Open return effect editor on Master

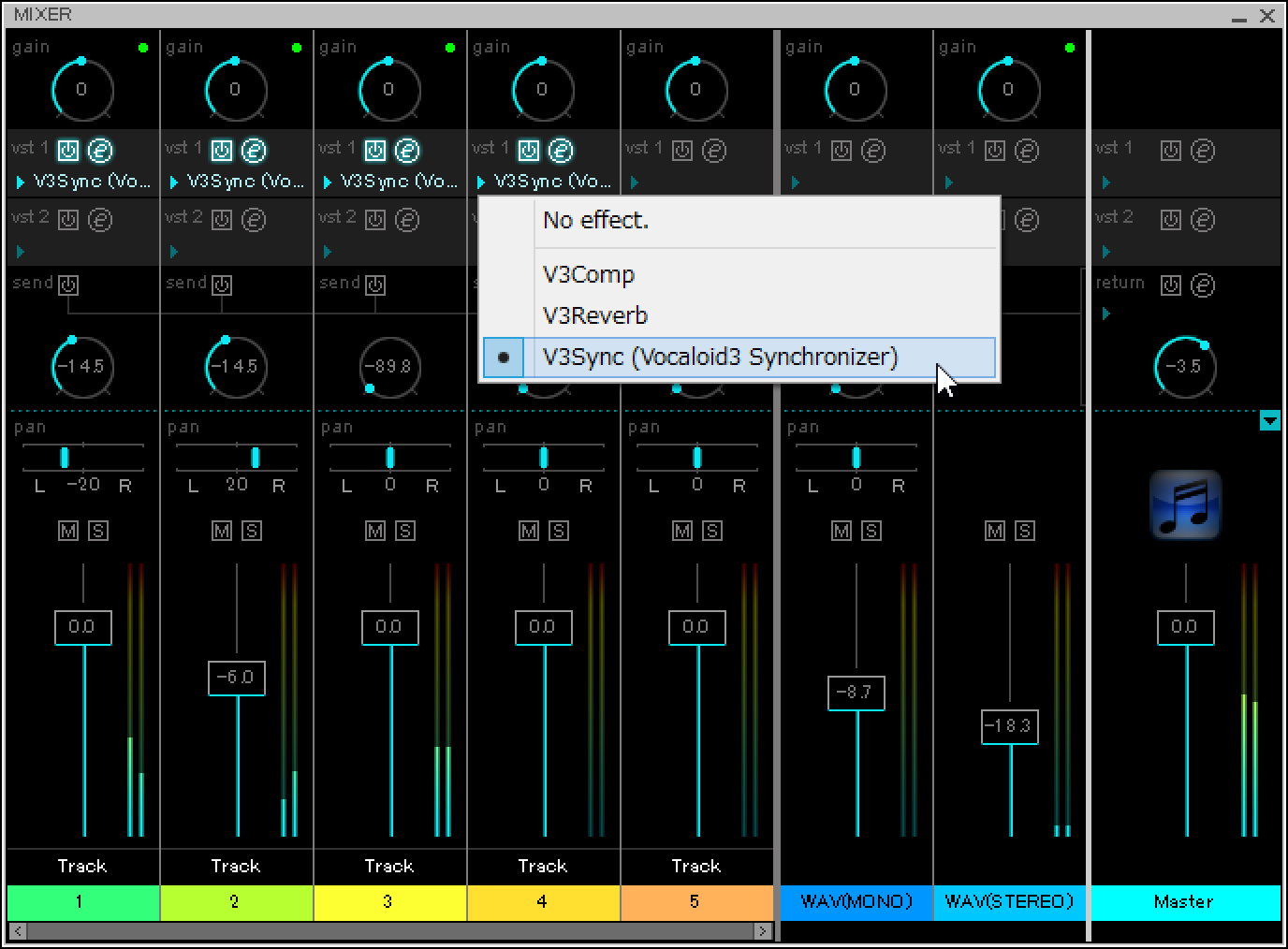pos(1203,285)
